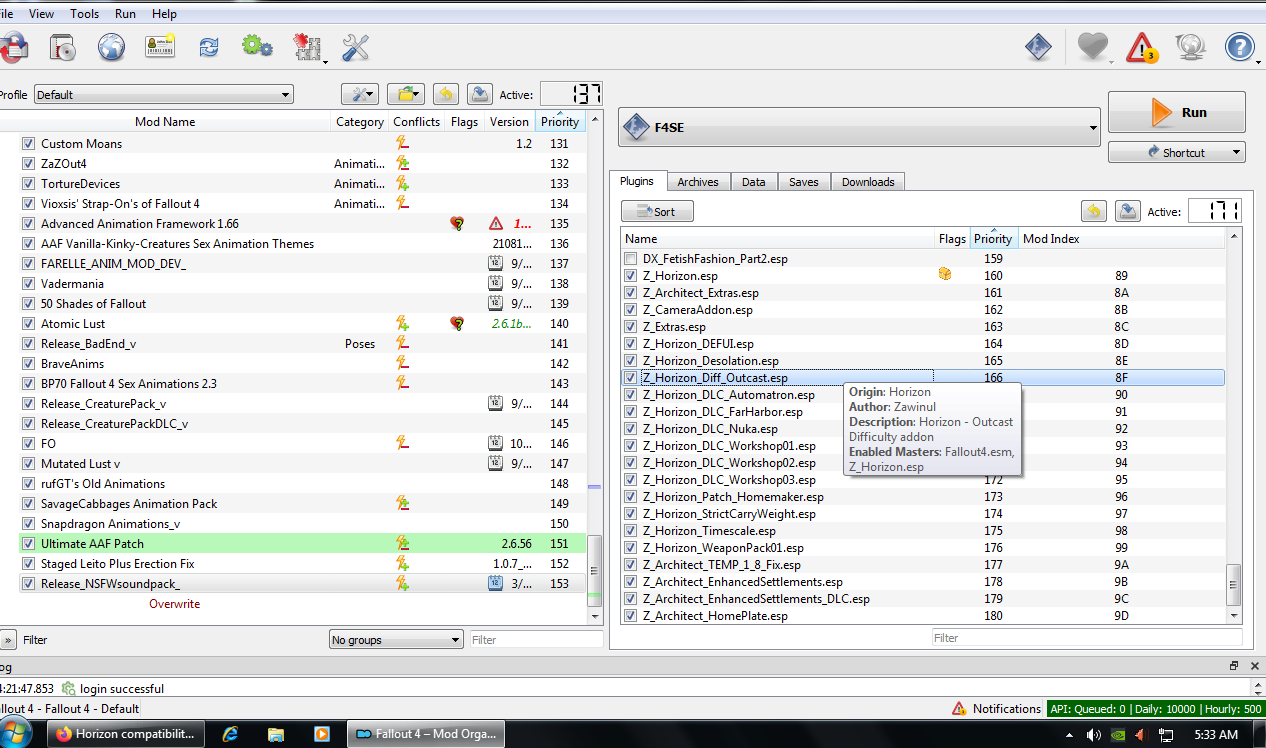
Task: Open the Help question mark icon
Action: pos(1239,47)
